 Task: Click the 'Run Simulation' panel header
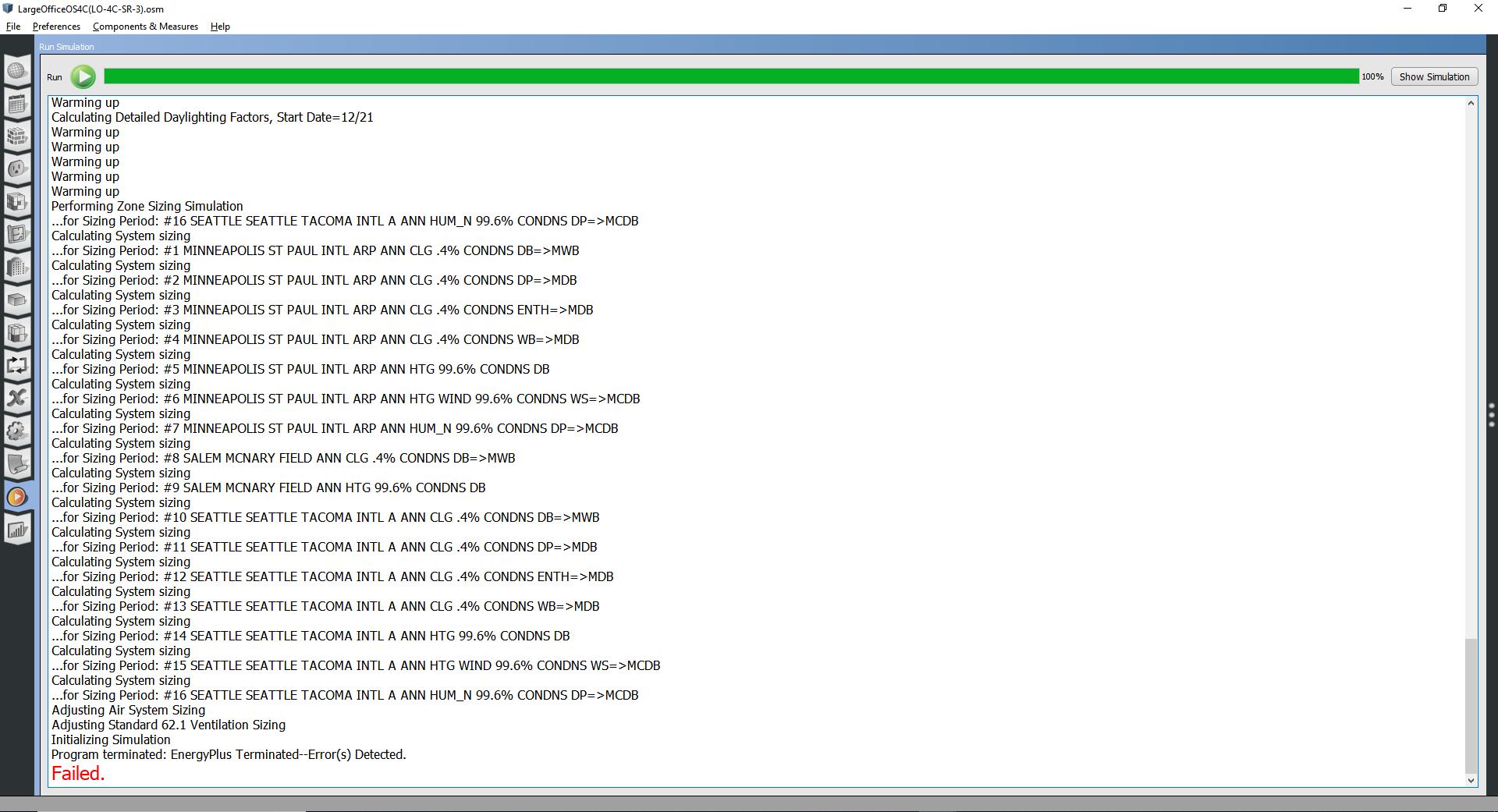coord(66,47)
